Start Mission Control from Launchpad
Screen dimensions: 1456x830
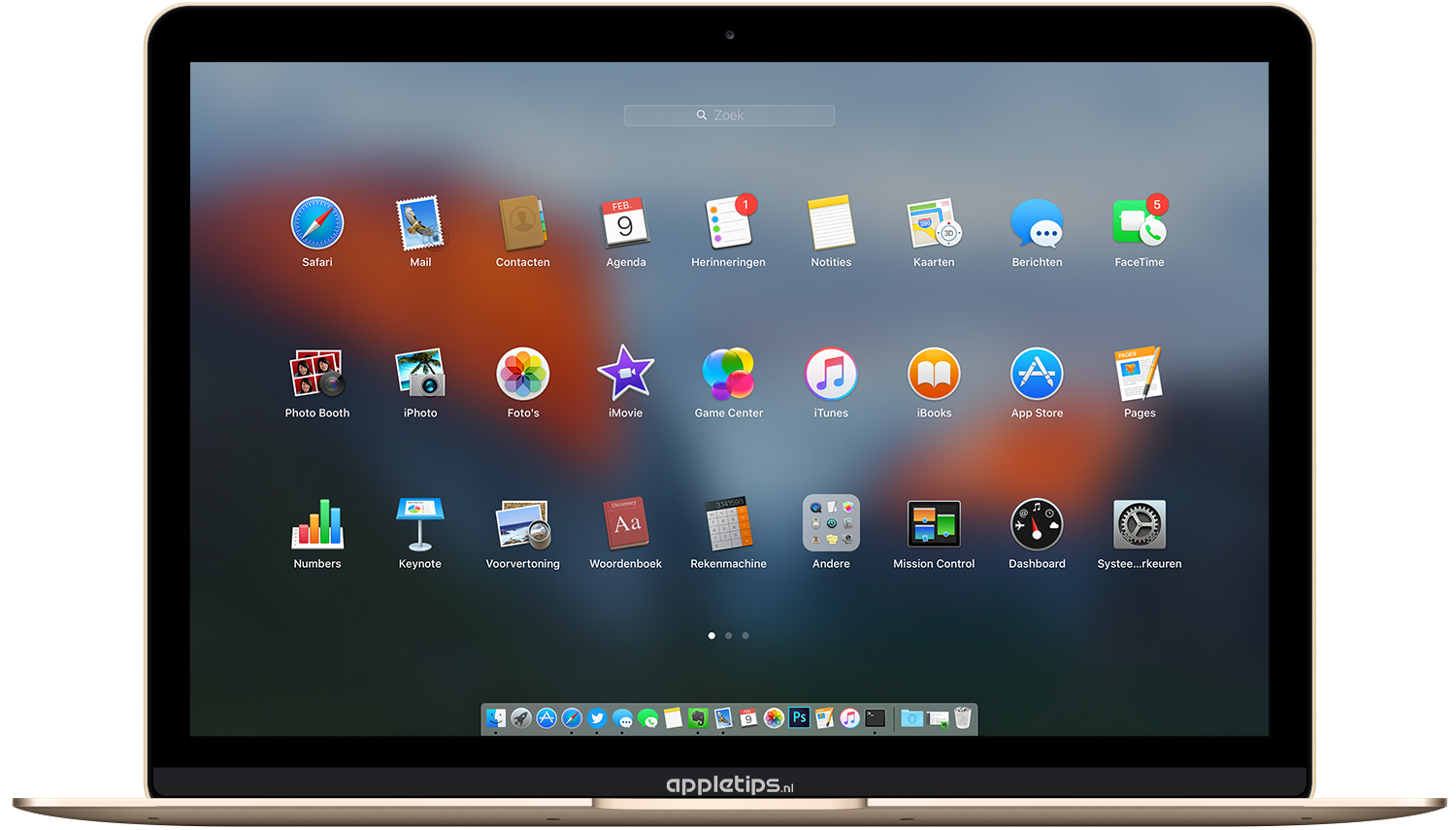pyautogui.click(x=933, y=524)
